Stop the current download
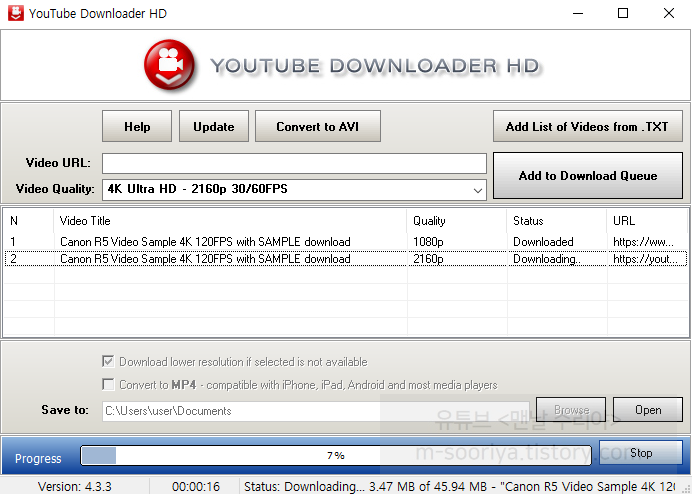Screen dimensions: 692x494 [x=641, y=453]
